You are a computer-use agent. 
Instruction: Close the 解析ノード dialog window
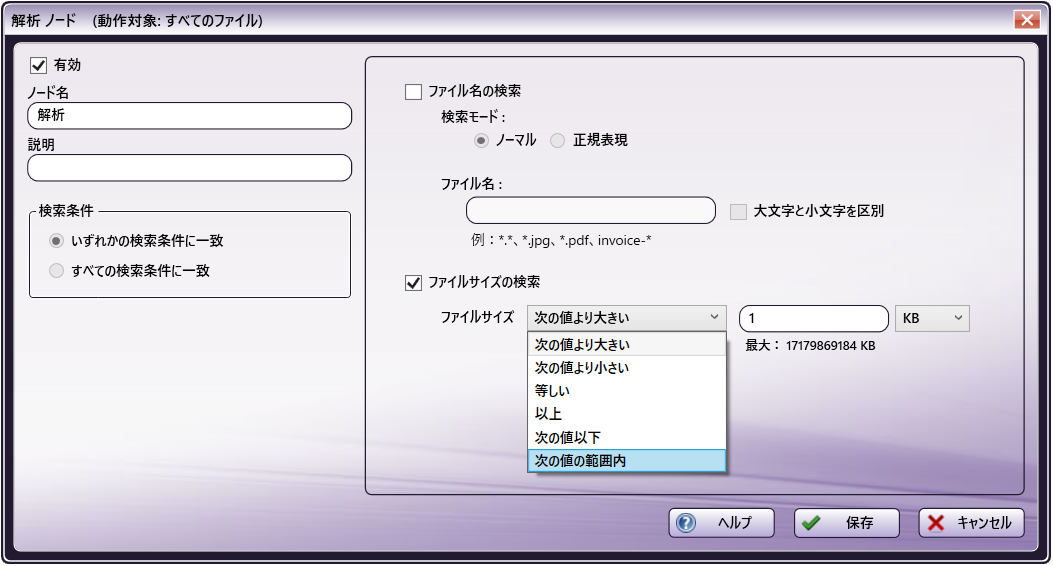1027,20
